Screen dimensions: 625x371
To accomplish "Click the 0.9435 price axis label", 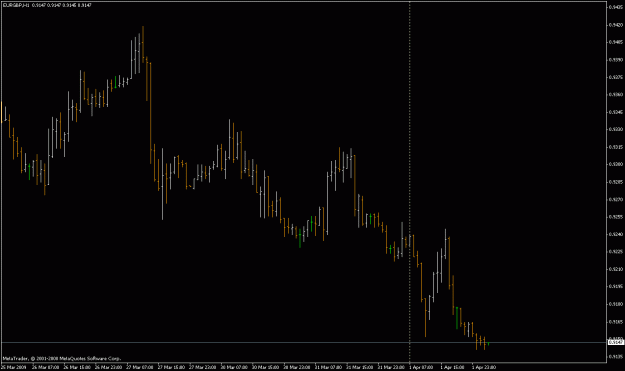I will pyautogui.click(x=616, y=7).
